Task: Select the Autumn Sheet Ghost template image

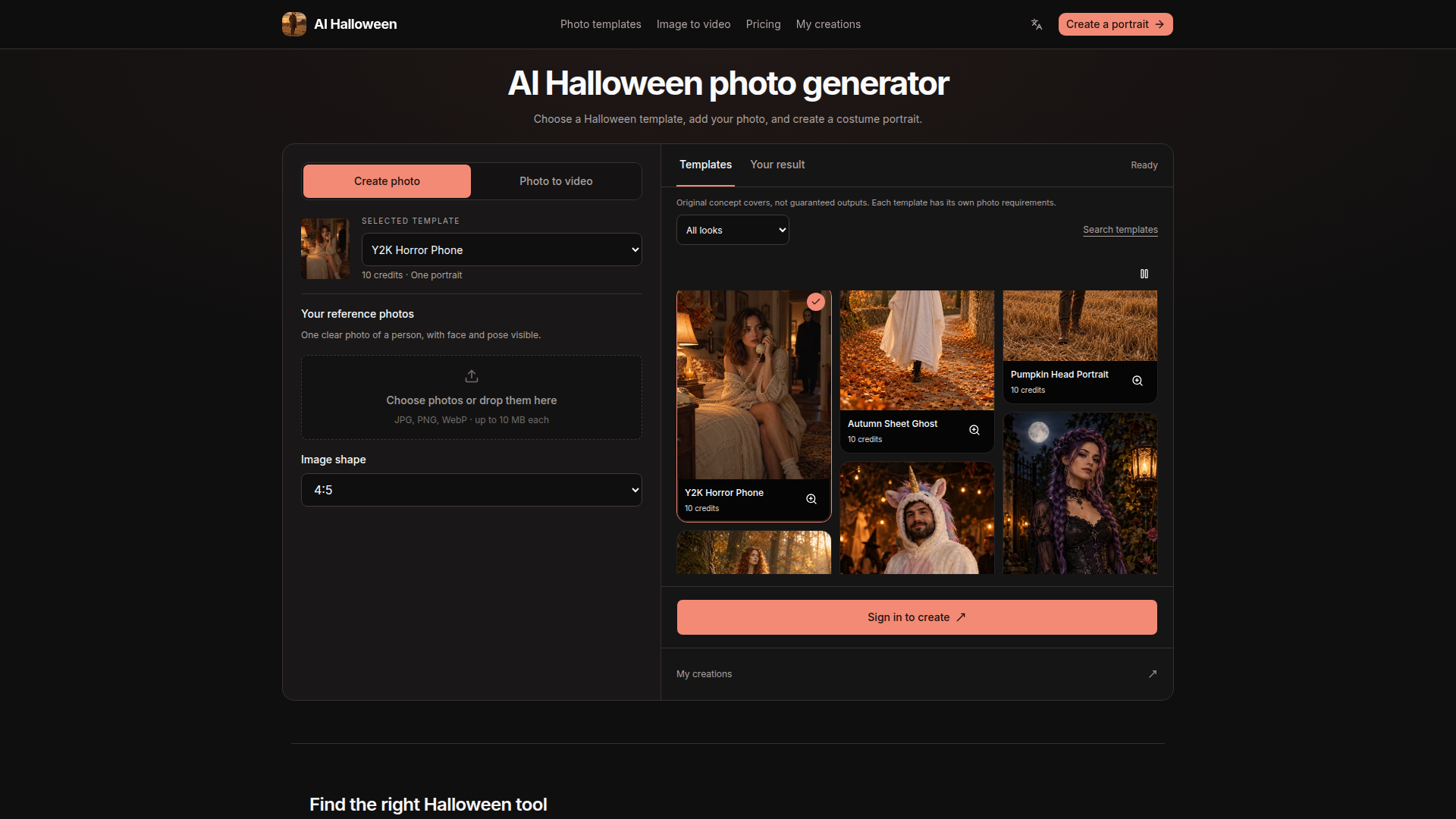Action: coord(917,350)
